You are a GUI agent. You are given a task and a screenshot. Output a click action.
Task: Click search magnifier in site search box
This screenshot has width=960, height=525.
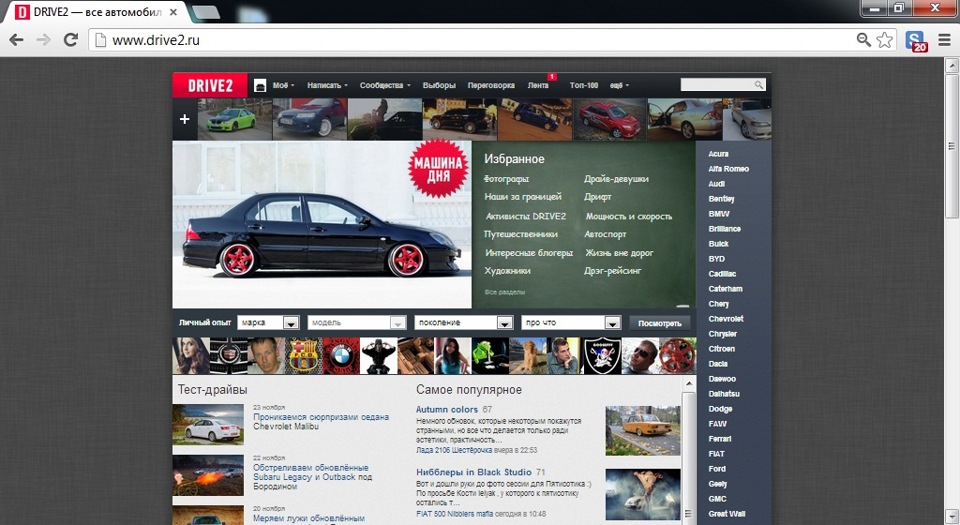(759, 85)
